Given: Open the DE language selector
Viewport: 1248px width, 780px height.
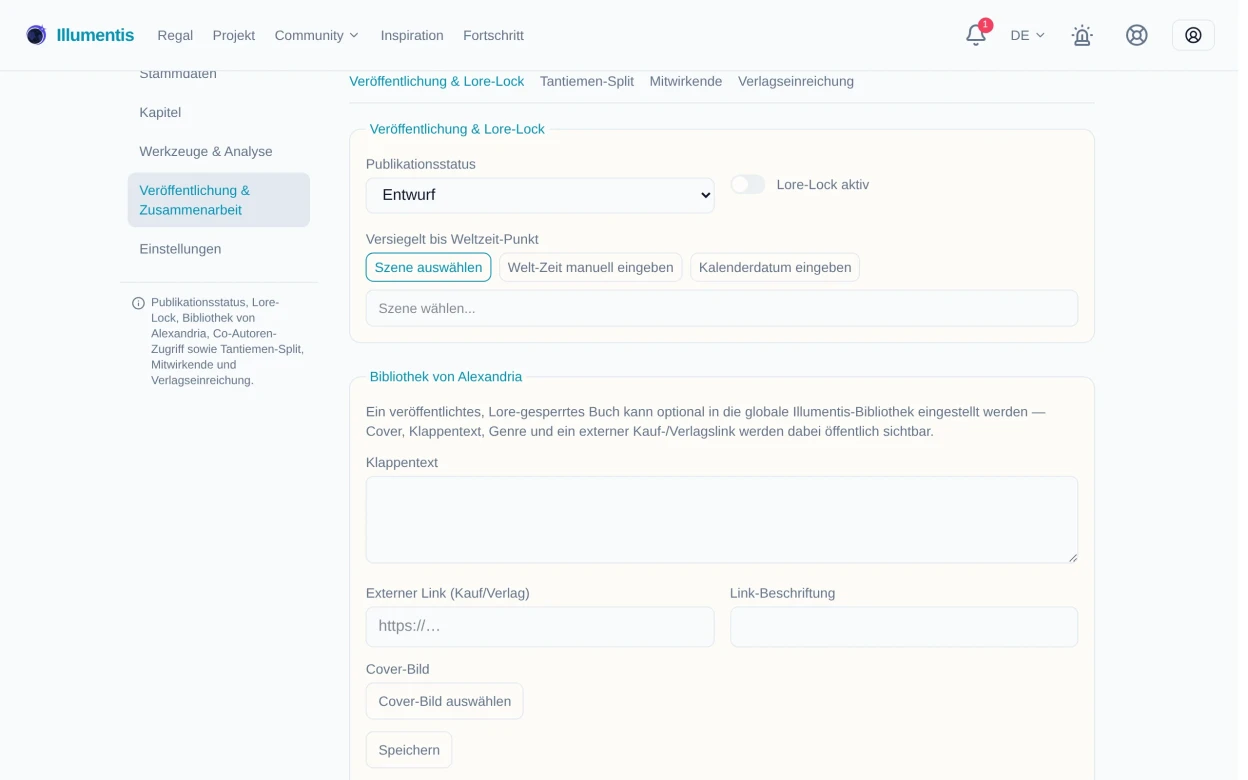Looking at the screenshot, I should pyautogui.click(x=1027, y=35).
